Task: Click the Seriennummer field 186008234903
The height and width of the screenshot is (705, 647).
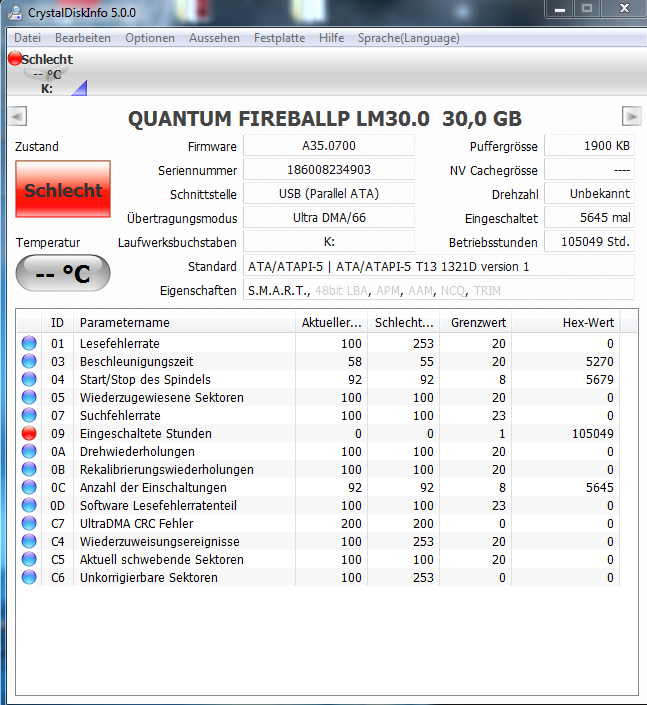Action: [x=329, y=170]
